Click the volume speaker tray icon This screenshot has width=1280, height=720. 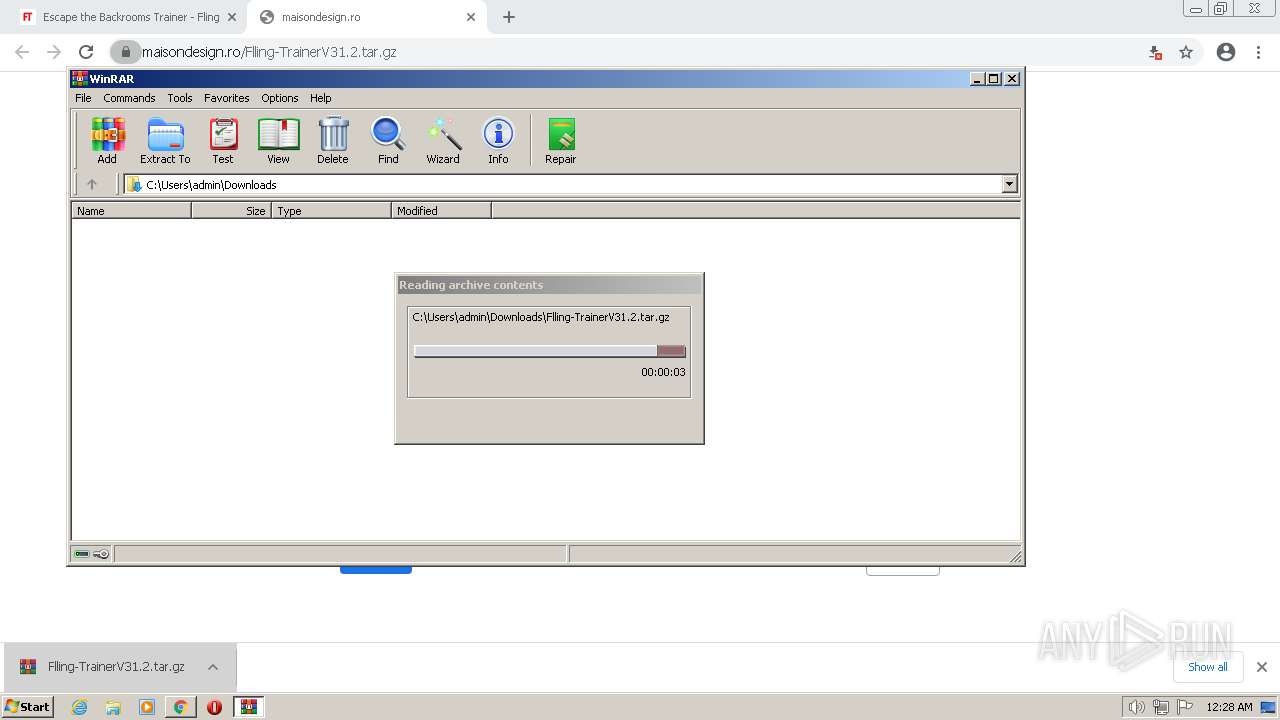(1136, 707)
